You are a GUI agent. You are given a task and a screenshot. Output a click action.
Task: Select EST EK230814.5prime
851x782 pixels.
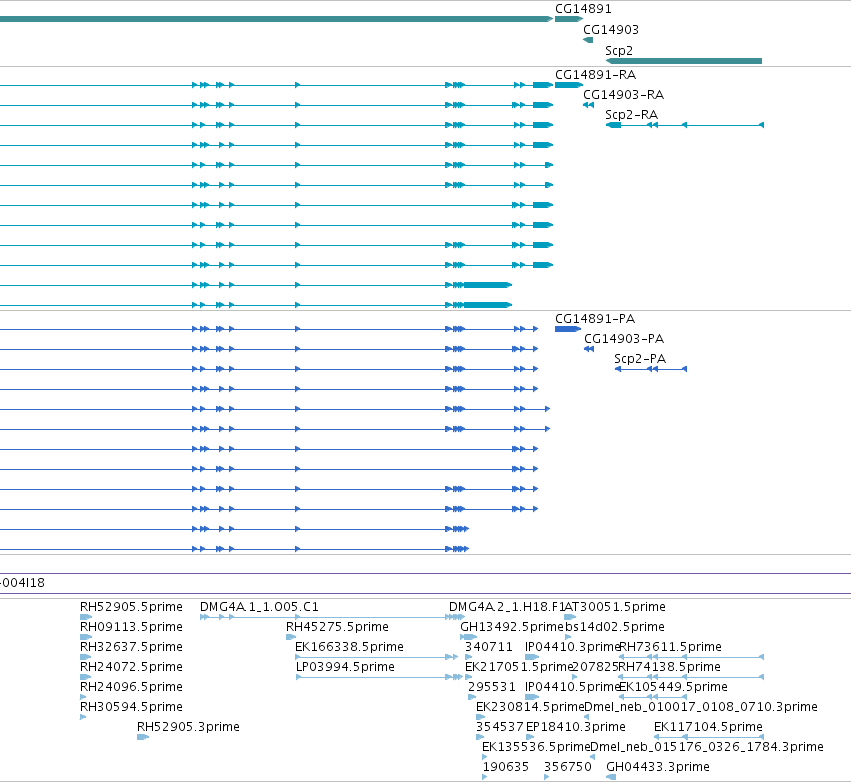(x=530, y=707)
